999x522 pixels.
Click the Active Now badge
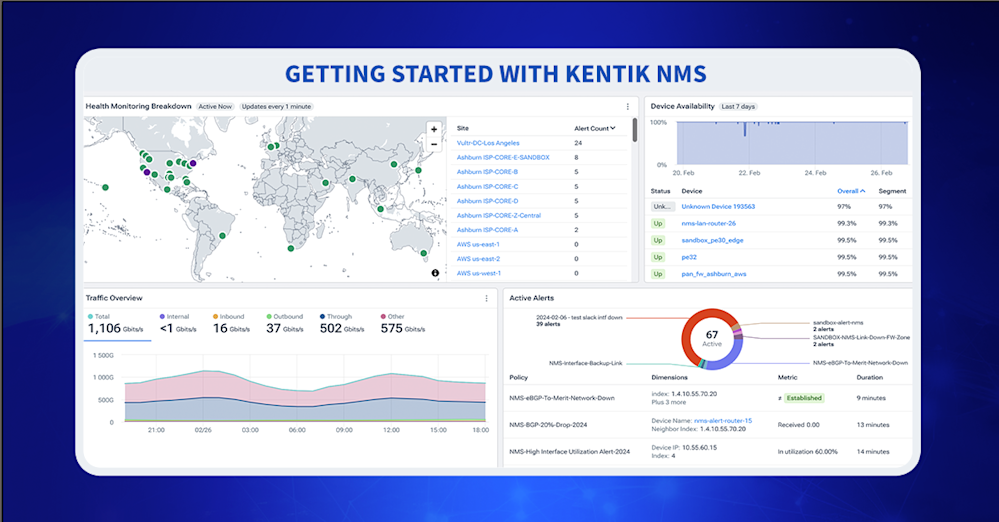215,106
